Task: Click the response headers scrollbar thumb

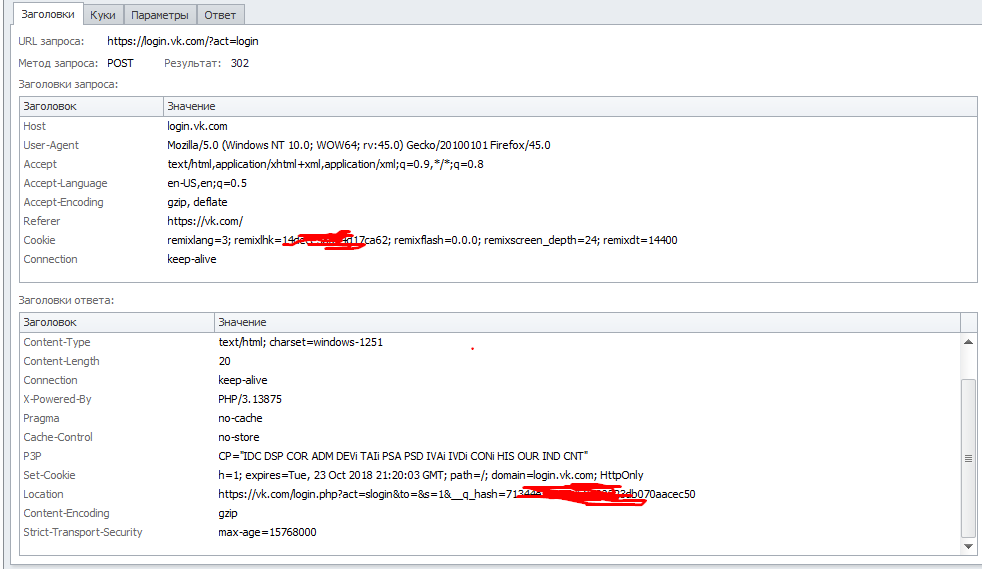Action: click(968, 458)
